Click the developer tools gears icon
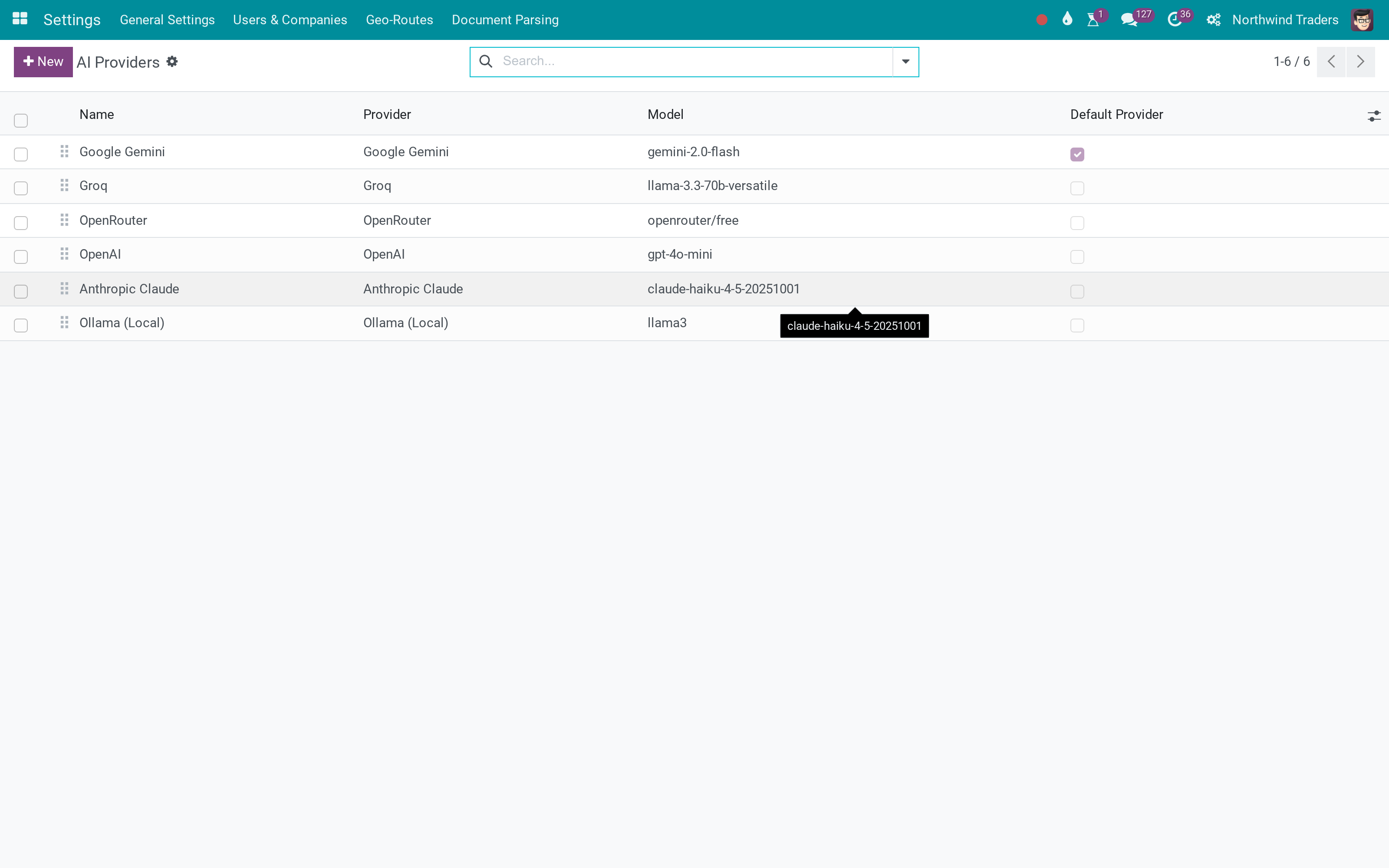 coord(1213,20)
